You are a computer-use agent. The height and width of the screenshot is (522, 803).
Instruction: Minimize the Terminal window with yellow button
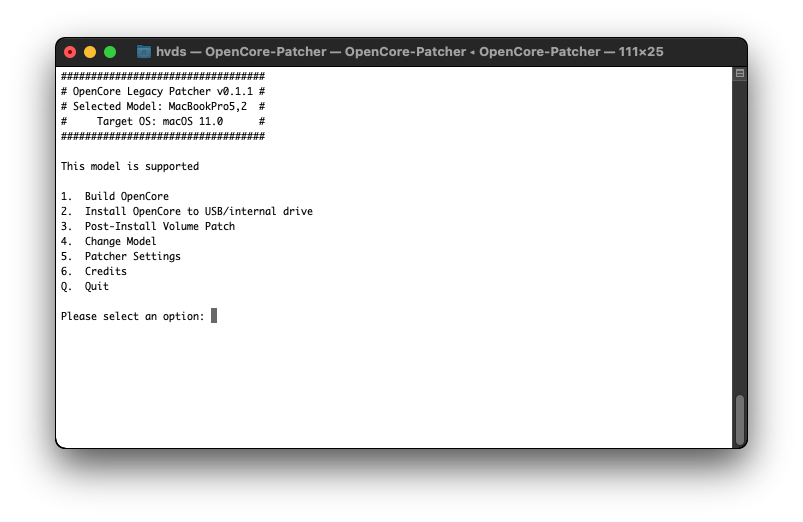90,52
